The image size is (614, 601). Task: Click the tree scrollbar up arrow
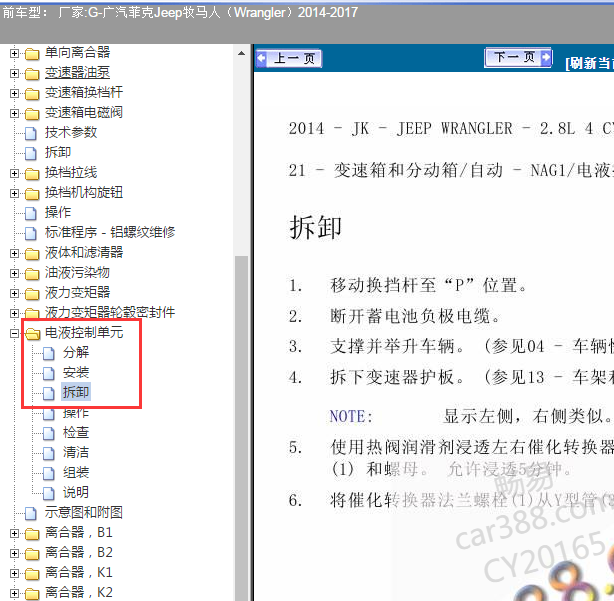[242, 53]
